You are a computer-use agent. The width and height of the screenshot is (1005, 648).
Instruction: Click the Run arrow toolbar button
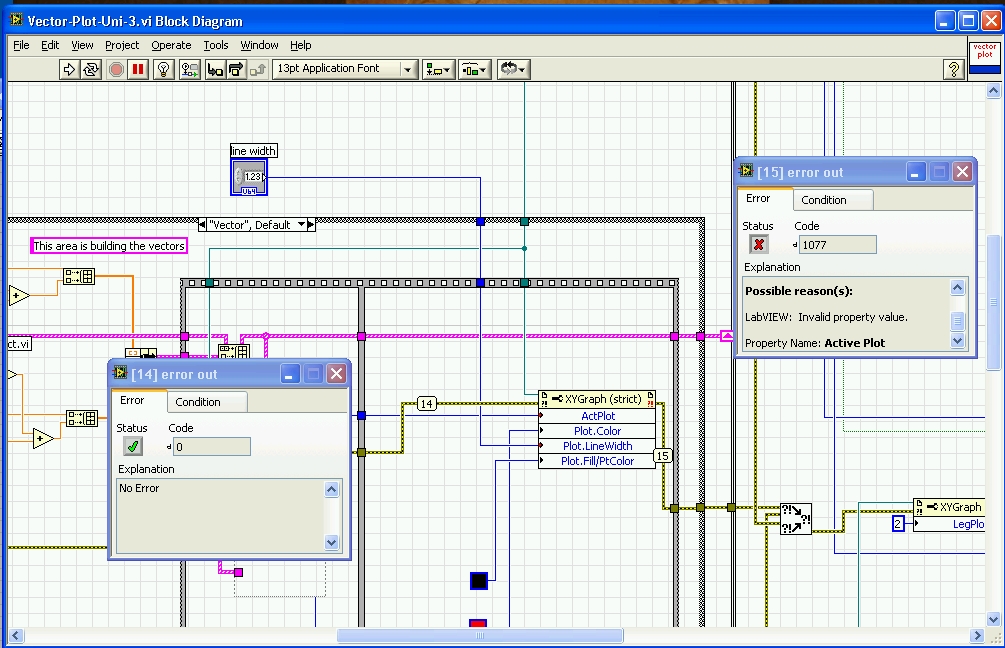coord(69,69)
